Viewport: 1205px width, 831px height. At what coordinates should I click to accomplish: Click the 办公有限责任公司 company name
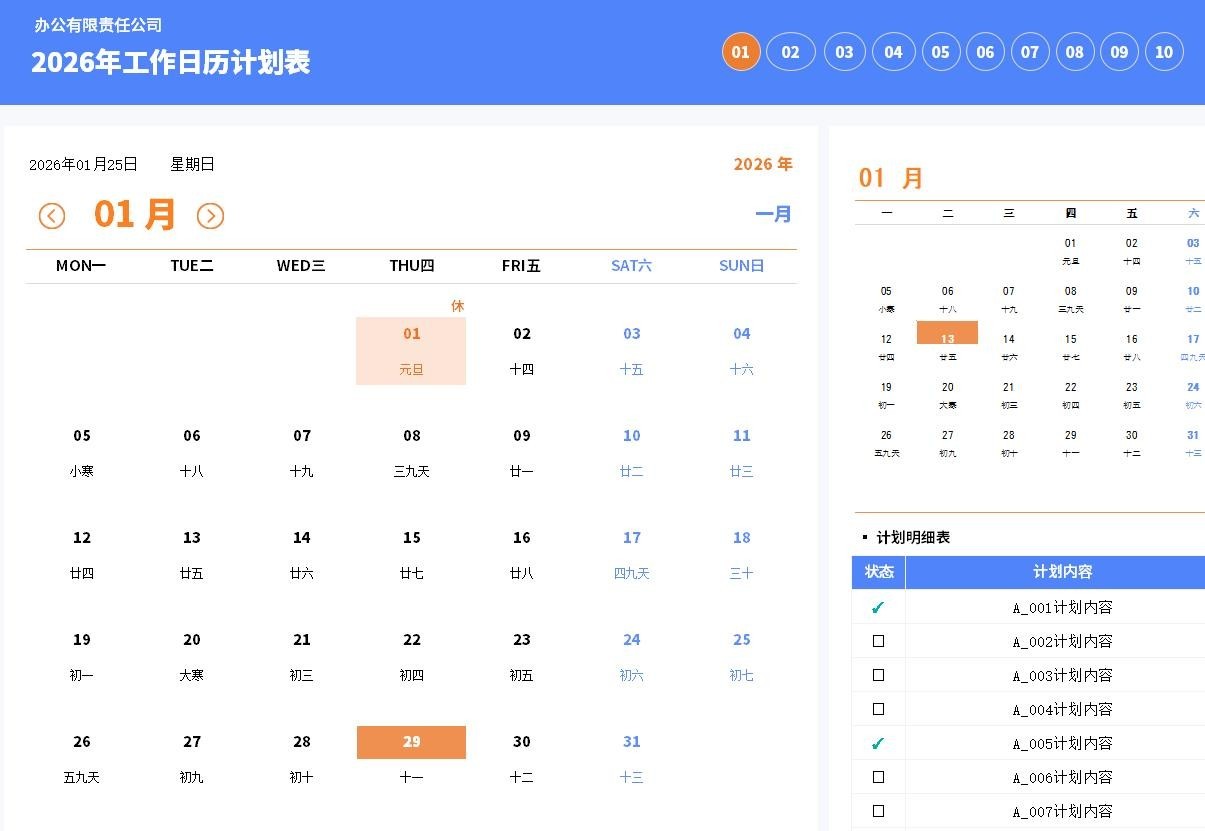coord(98,25)
